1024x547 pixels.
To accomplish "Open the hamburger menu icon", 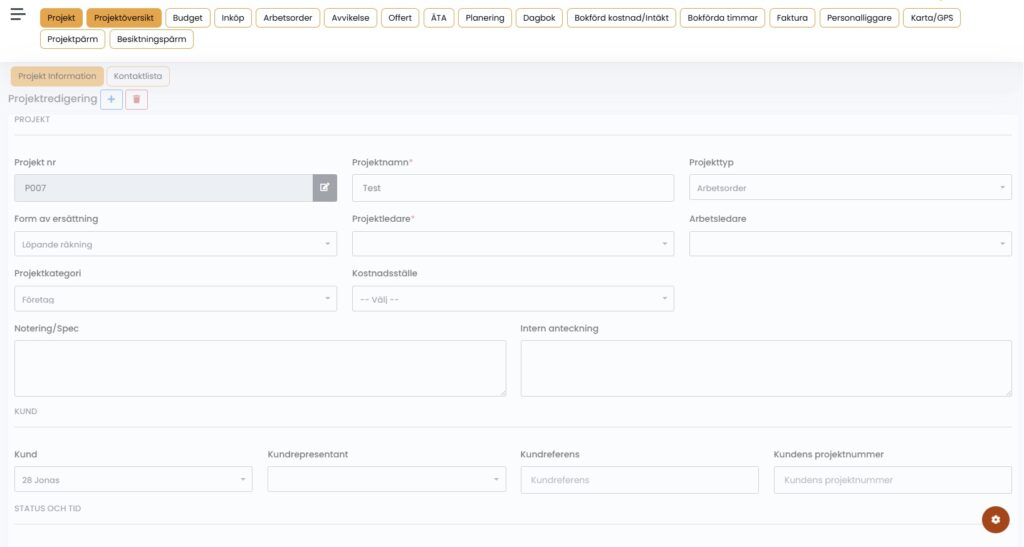I will (17, 14).
